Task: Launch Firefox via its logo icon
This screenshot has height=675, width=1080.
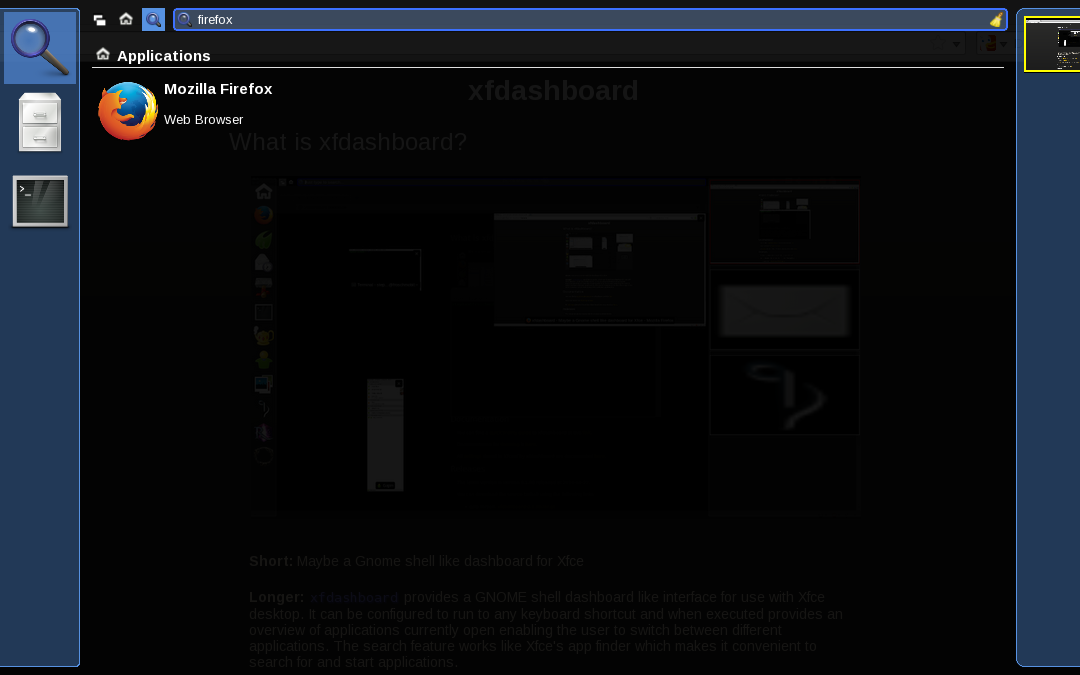Action: pos(128,111)
